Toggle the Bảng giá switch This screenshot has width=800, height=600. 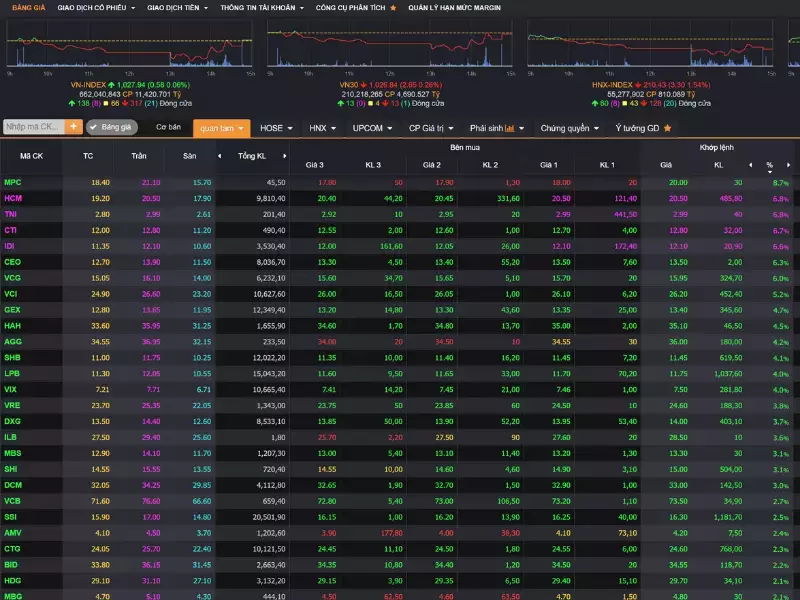point(112,127)
